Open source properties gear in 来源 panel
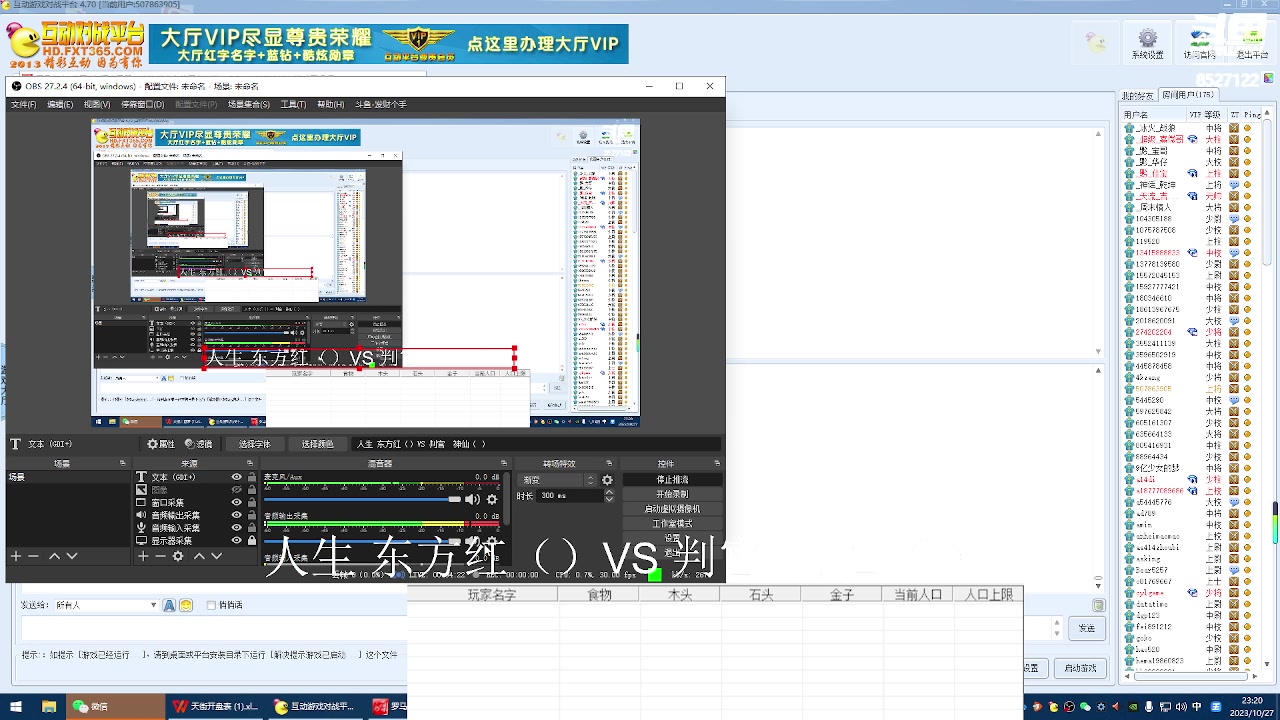This screenshot has width=1280, height=720. [178, 556]
